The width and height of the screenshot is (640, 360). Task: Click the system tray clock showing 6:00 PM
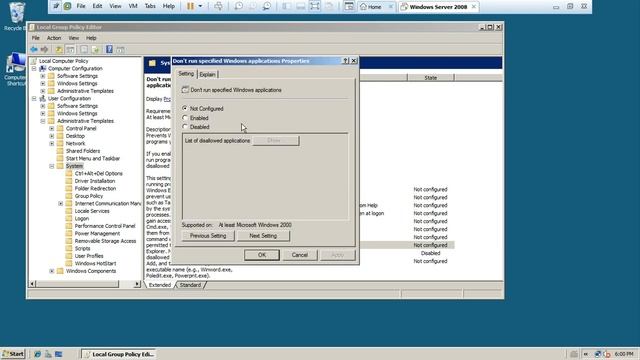pos(623,354)
